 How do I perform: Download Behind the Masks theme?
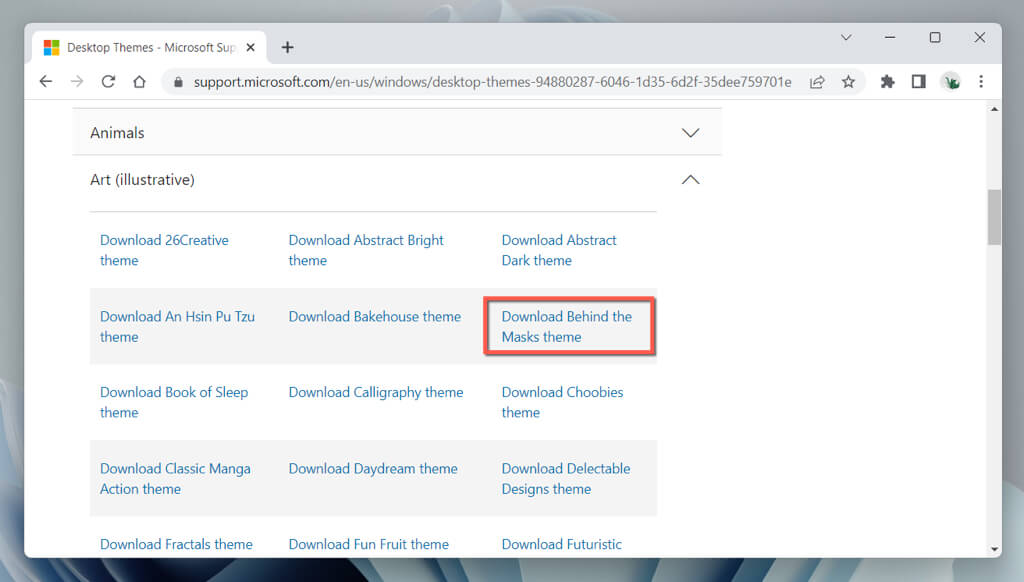(x=567, y=326)
